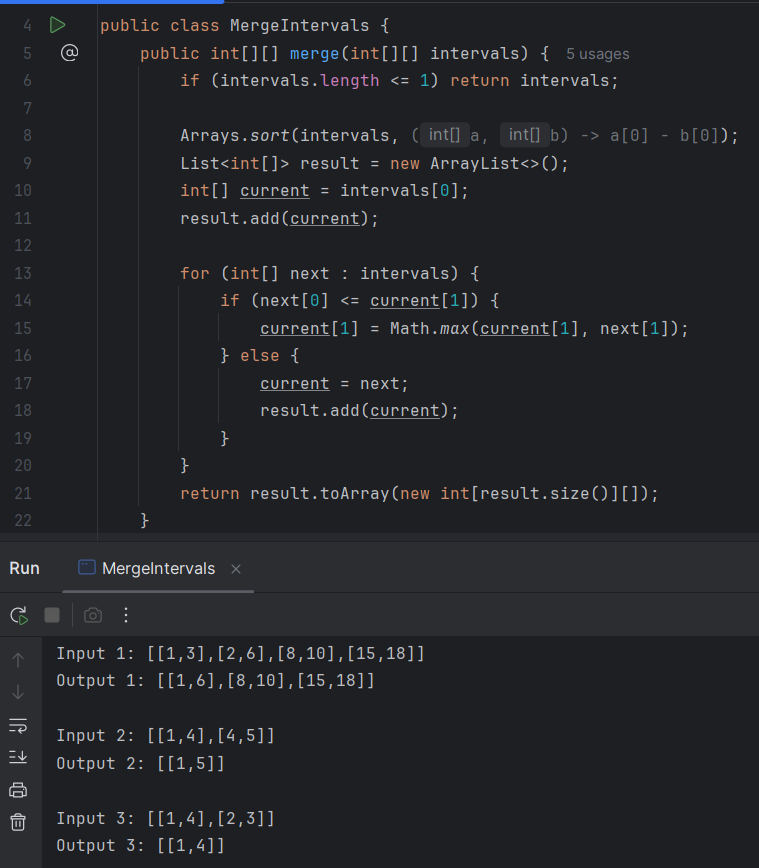Click the green Run gutter icon beside MergeIntervals class
Image resolution: width=759 pixels, height=868 pixels.
[x=57, y=25]
